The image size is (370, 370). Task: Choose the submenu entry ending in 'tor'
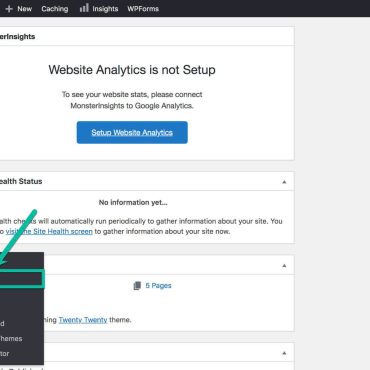click(x=5, y=354)
